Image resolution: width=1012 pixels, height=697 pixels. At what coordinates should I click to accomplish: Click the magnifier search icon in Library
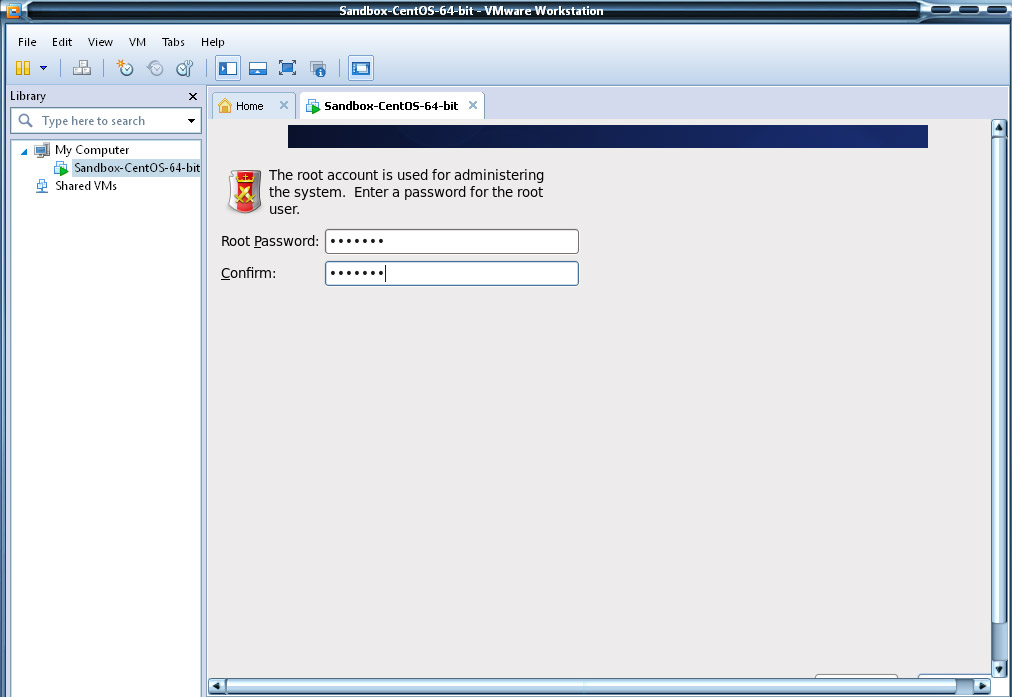coord(25,120)
